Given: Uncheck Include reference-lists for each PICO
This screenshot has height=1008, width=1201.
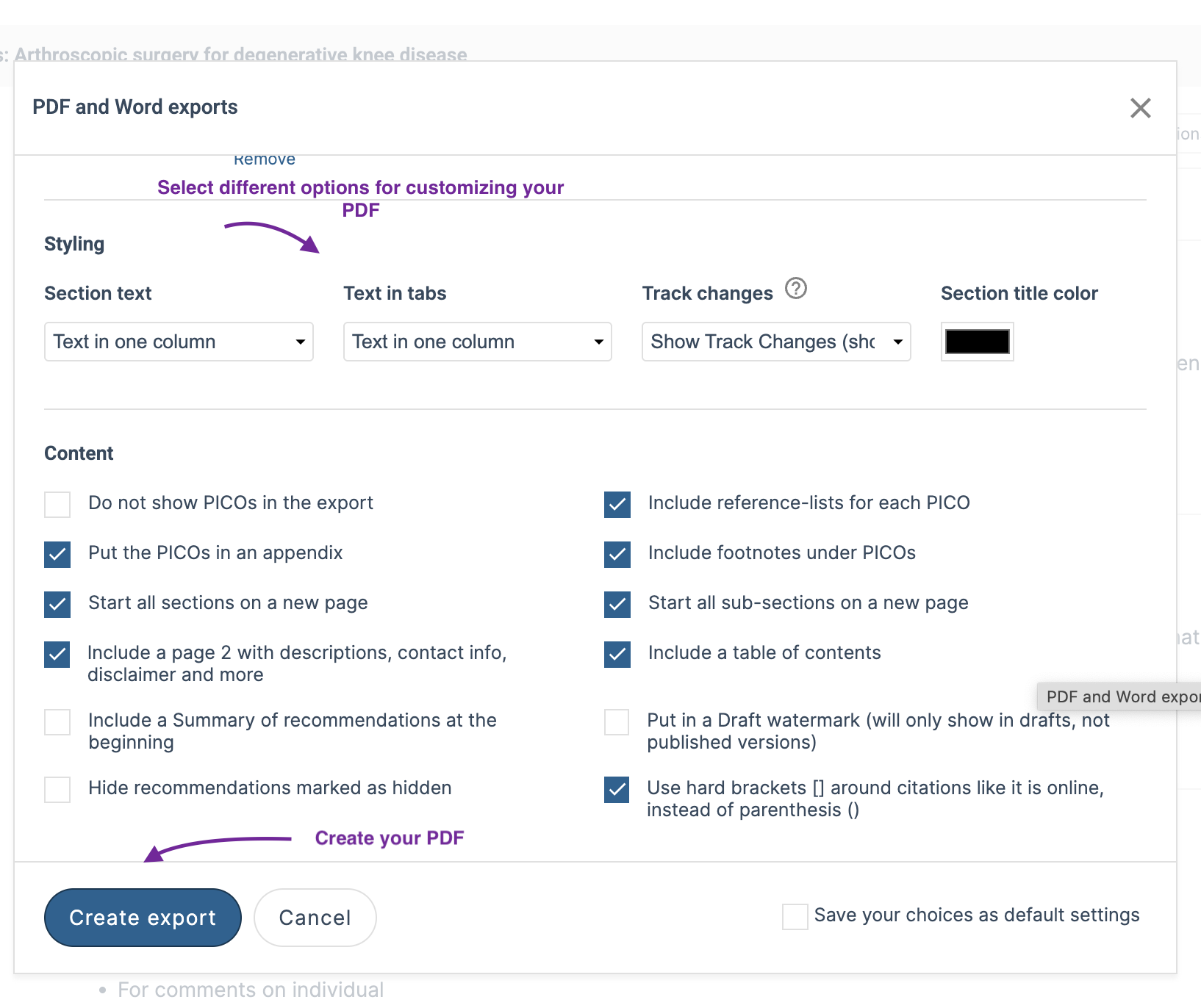Looking at the screenshot, I should click(617, 505).
